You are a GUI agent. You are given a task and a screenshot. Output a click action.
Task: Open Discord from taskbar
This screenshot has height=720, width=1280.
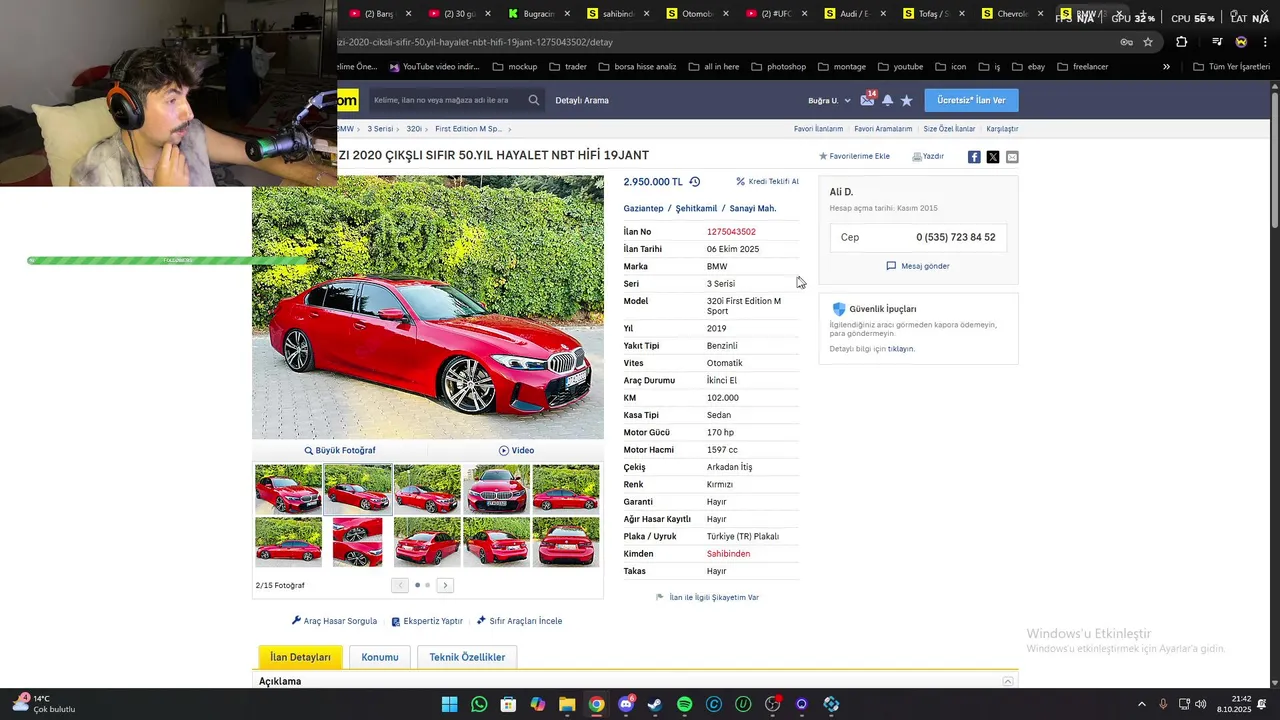(626, 704)
